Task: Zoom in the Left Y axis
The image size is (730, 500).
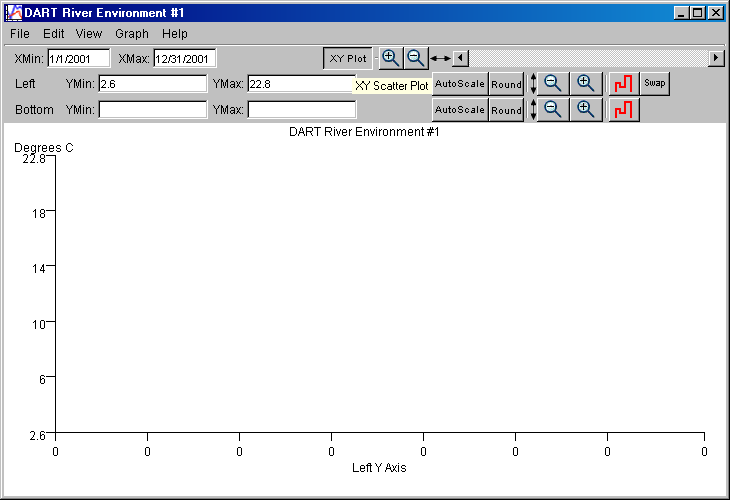Action: click(x=587, y=84)
